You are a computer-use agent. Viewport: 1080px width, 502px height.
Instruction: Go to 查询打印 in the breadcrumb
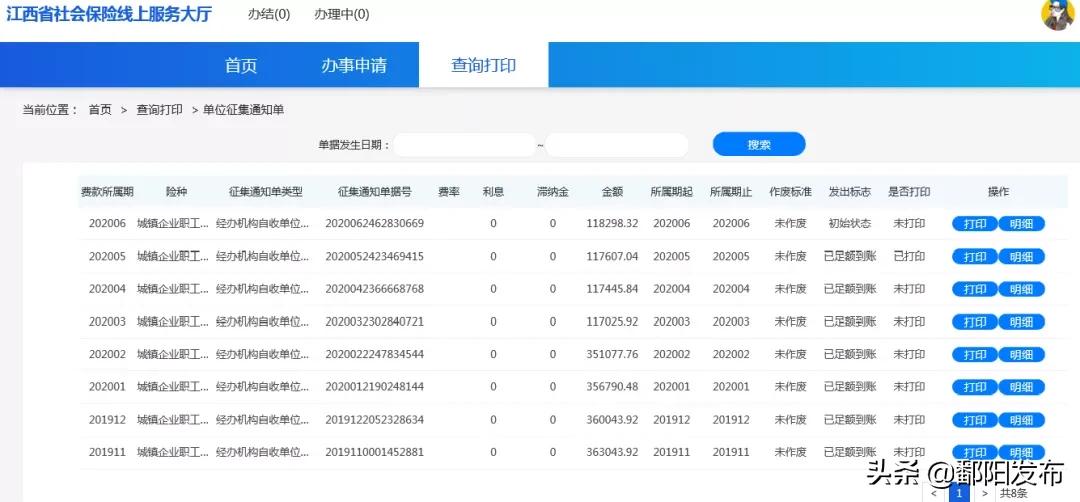coord(160,109)
